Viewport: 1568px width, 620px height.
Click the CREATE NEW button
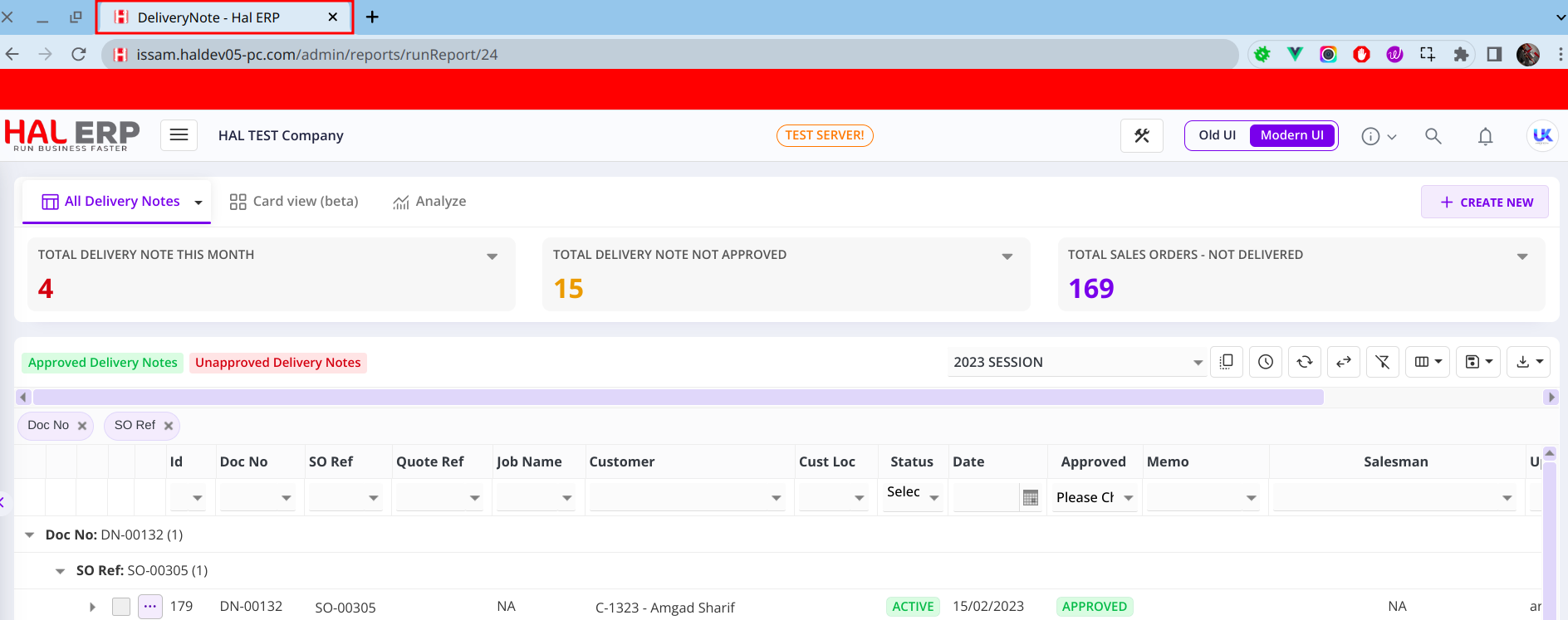[1484, 203]
